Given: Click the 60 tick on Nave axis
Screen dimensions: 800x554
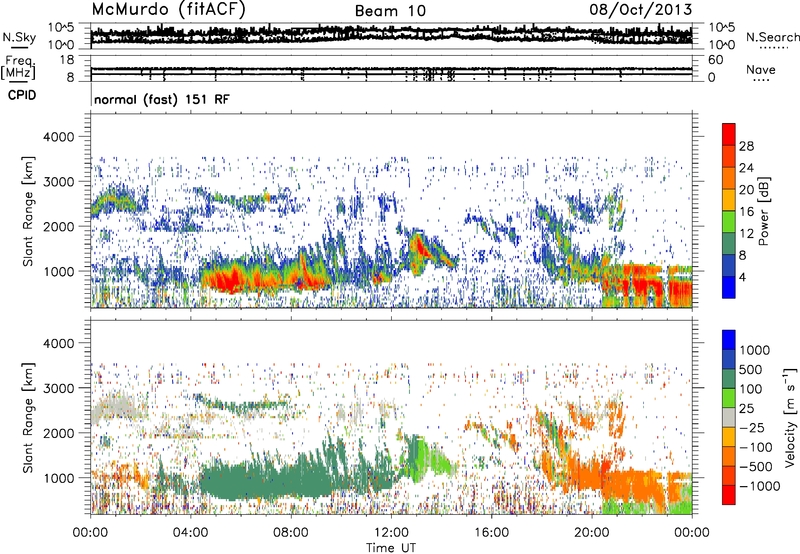Looking at the screenshot, I should tap(715, 60).
